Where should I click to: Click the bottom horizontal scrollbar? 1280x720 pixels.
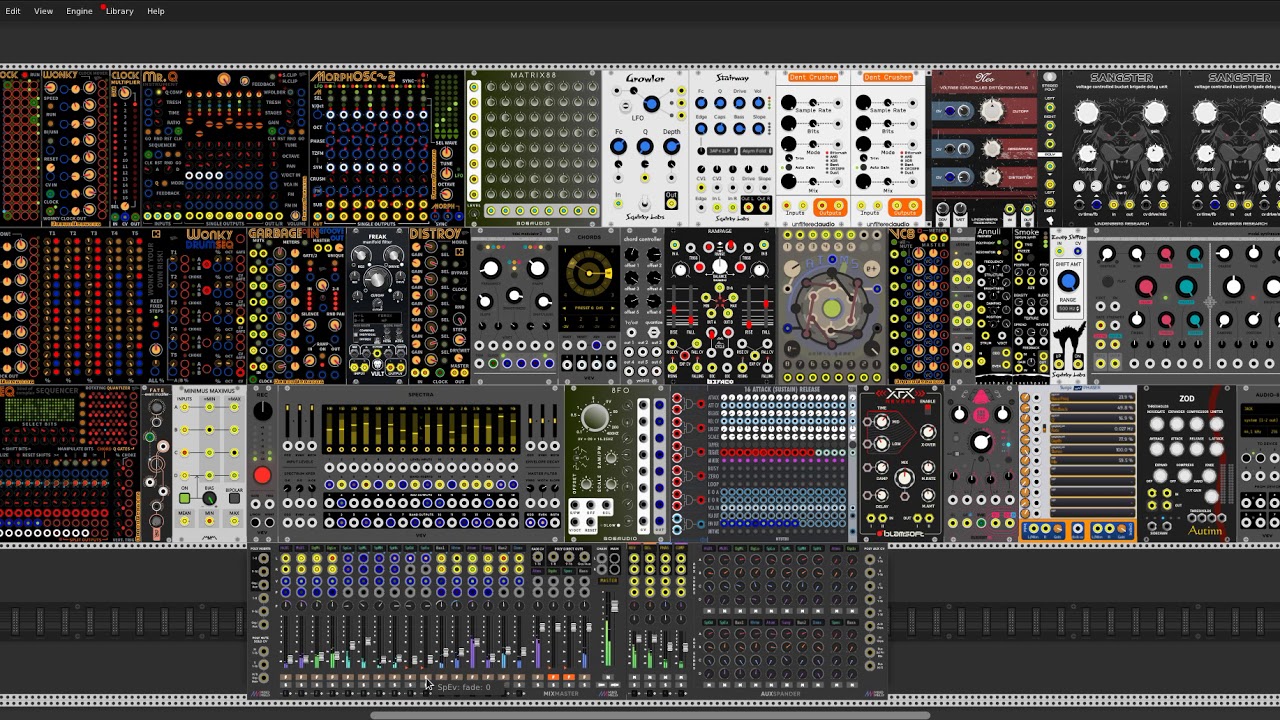(650, 715)
